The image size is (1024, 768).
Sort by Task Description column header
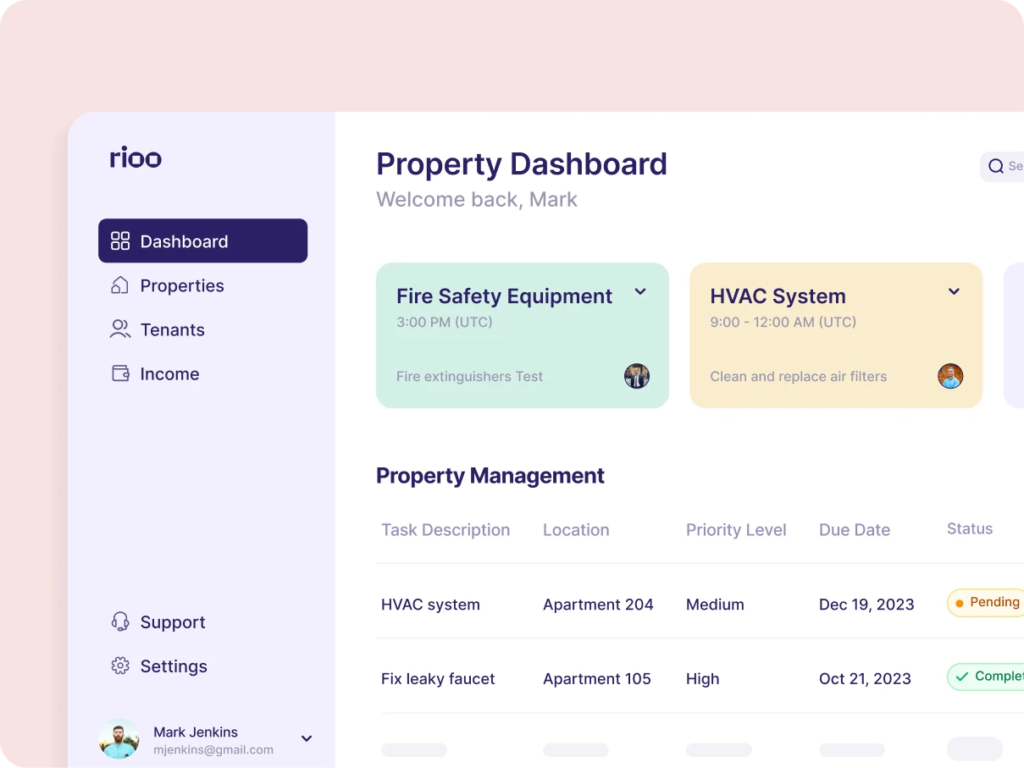445,530
